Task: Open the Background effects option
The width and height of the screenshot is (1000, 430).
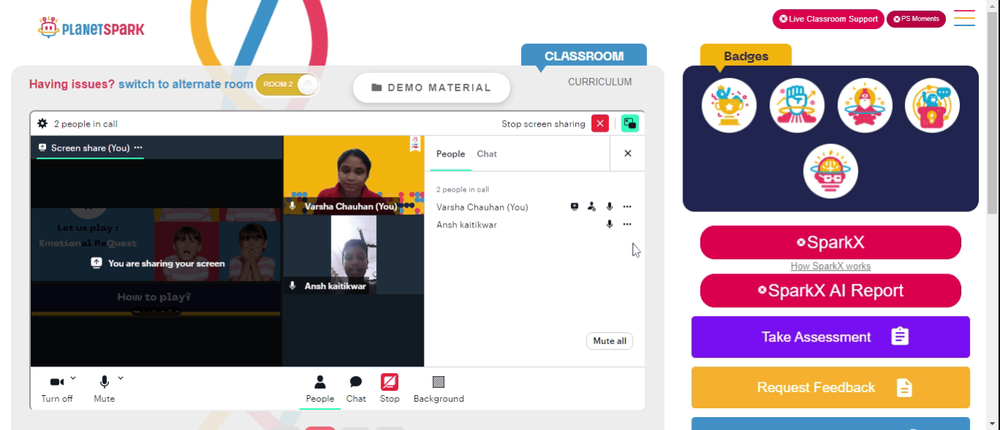Action: [x=439, y=389]
